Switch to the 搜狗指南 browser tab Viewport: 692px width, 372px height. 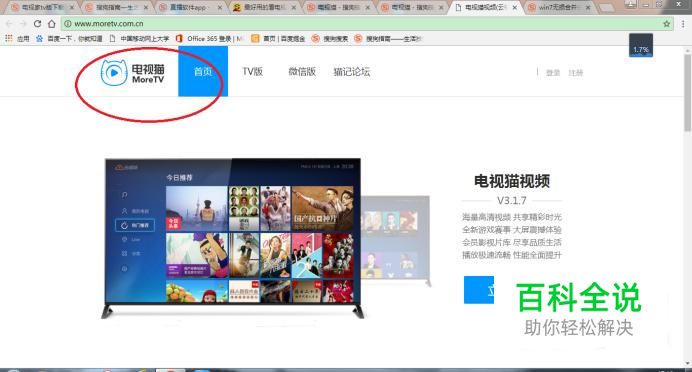(x=117, y=8)
